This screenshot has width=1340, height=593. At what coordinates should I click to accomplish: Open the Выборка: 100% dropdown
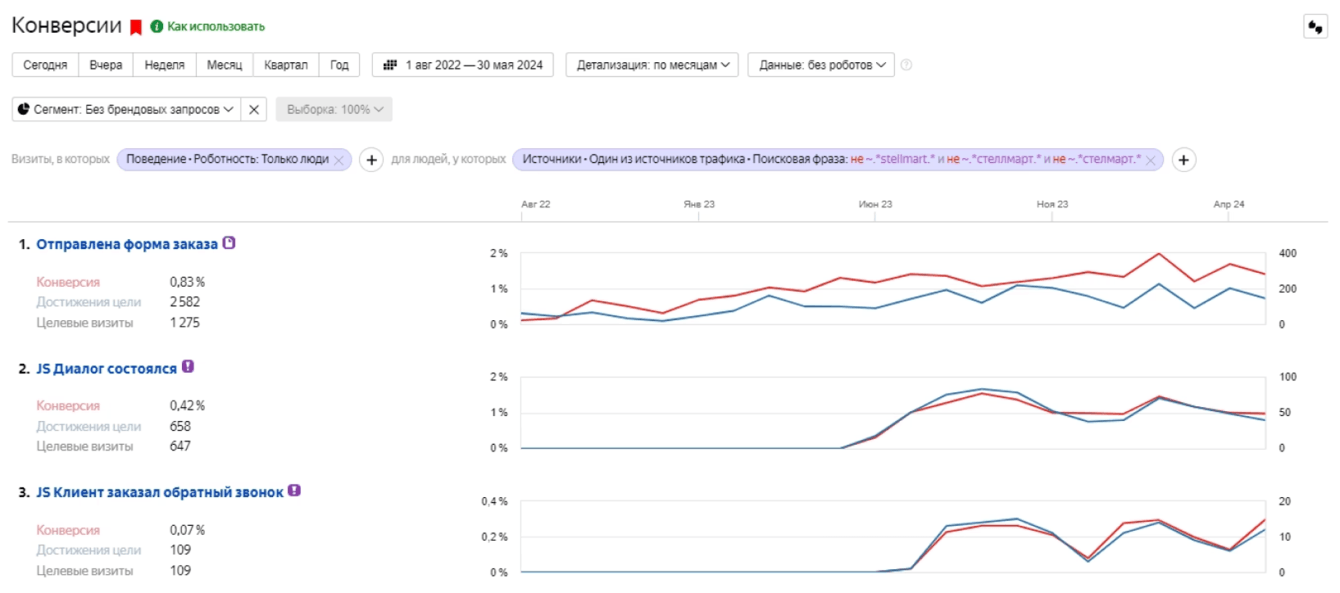pos(334,109)
